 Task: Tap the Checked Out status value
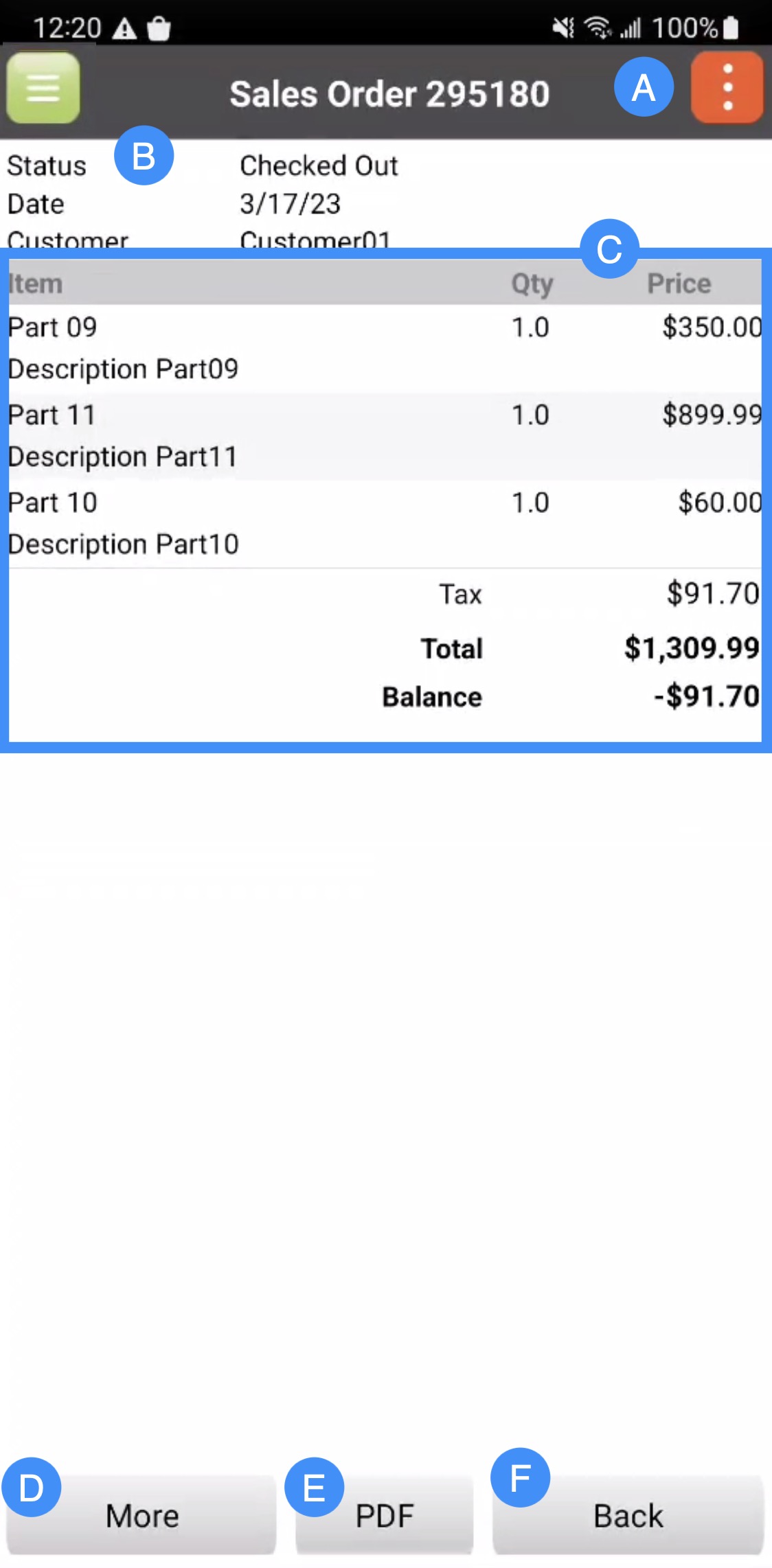[x=319, y=165]
